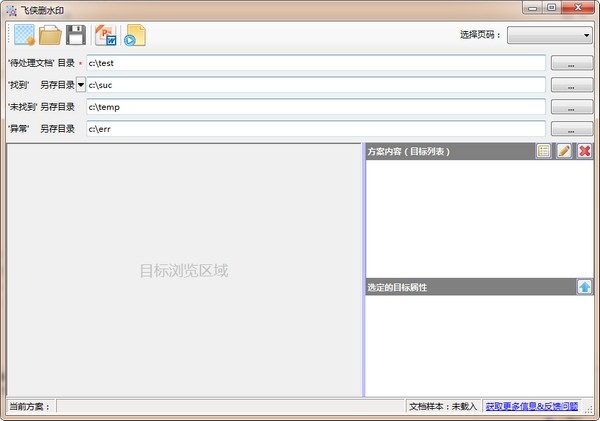Click the new scheme icon in toolbar
Viewport: 600px width, 421px height.
(x=23, y=35)
